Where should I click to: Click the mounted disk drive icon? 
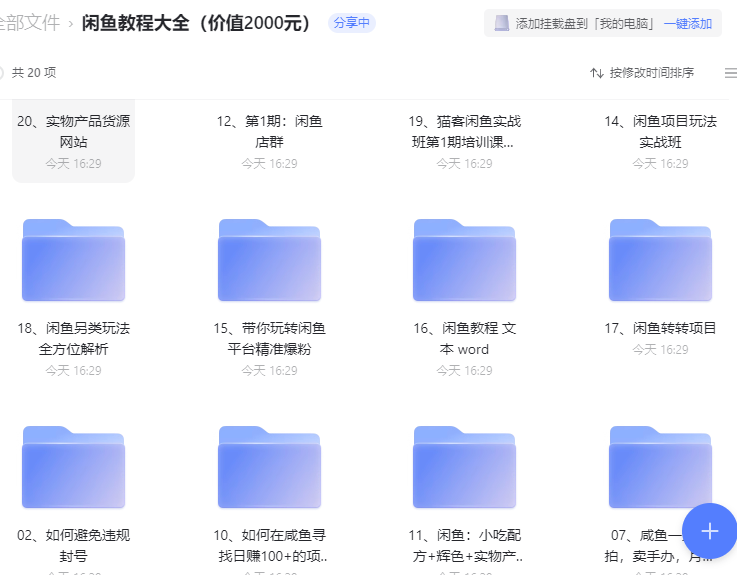point(502,23)
